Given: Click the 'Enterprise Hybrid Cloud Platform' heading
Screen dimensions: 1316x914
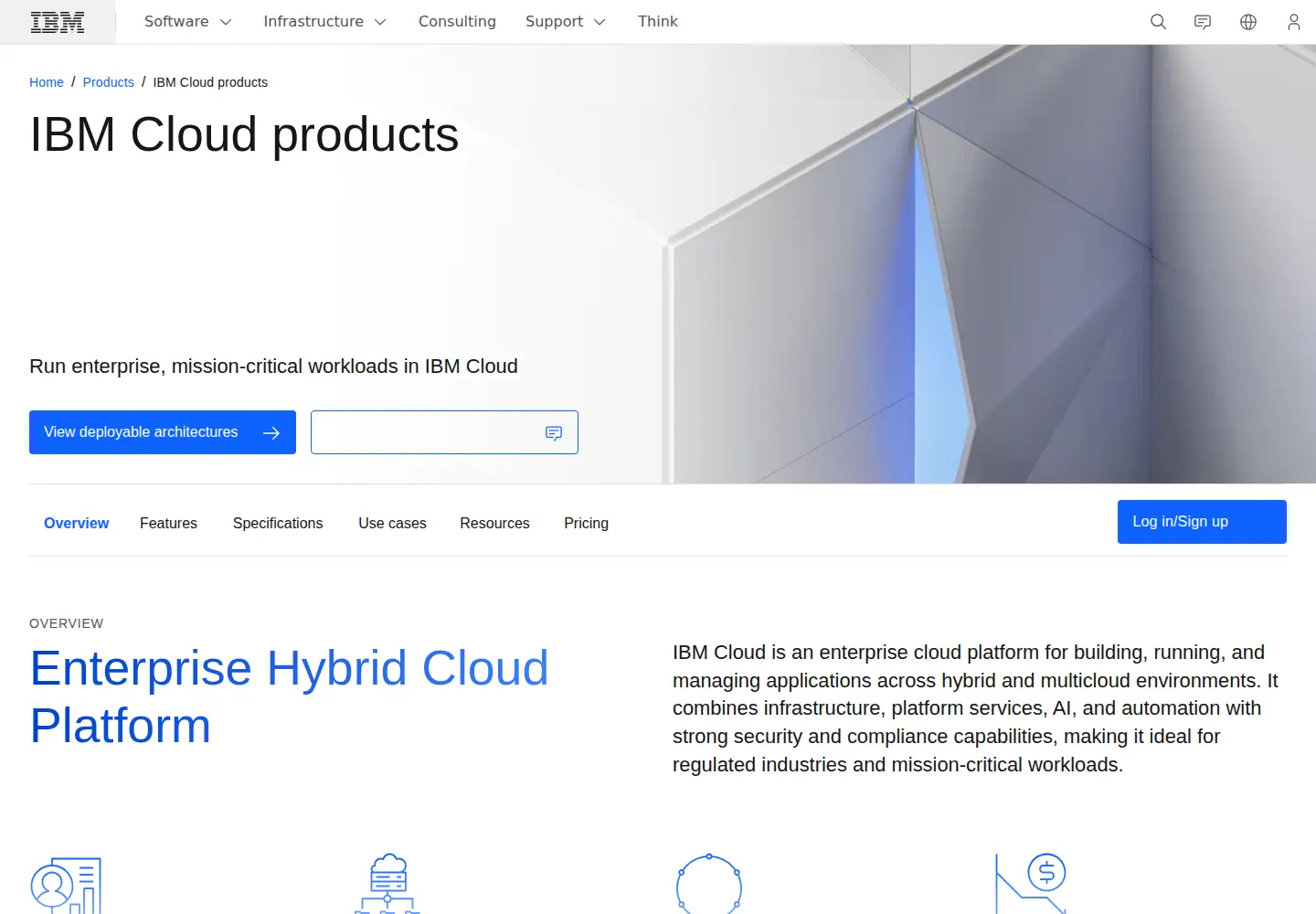Looking at the screenshot, I should pos(289,696).
